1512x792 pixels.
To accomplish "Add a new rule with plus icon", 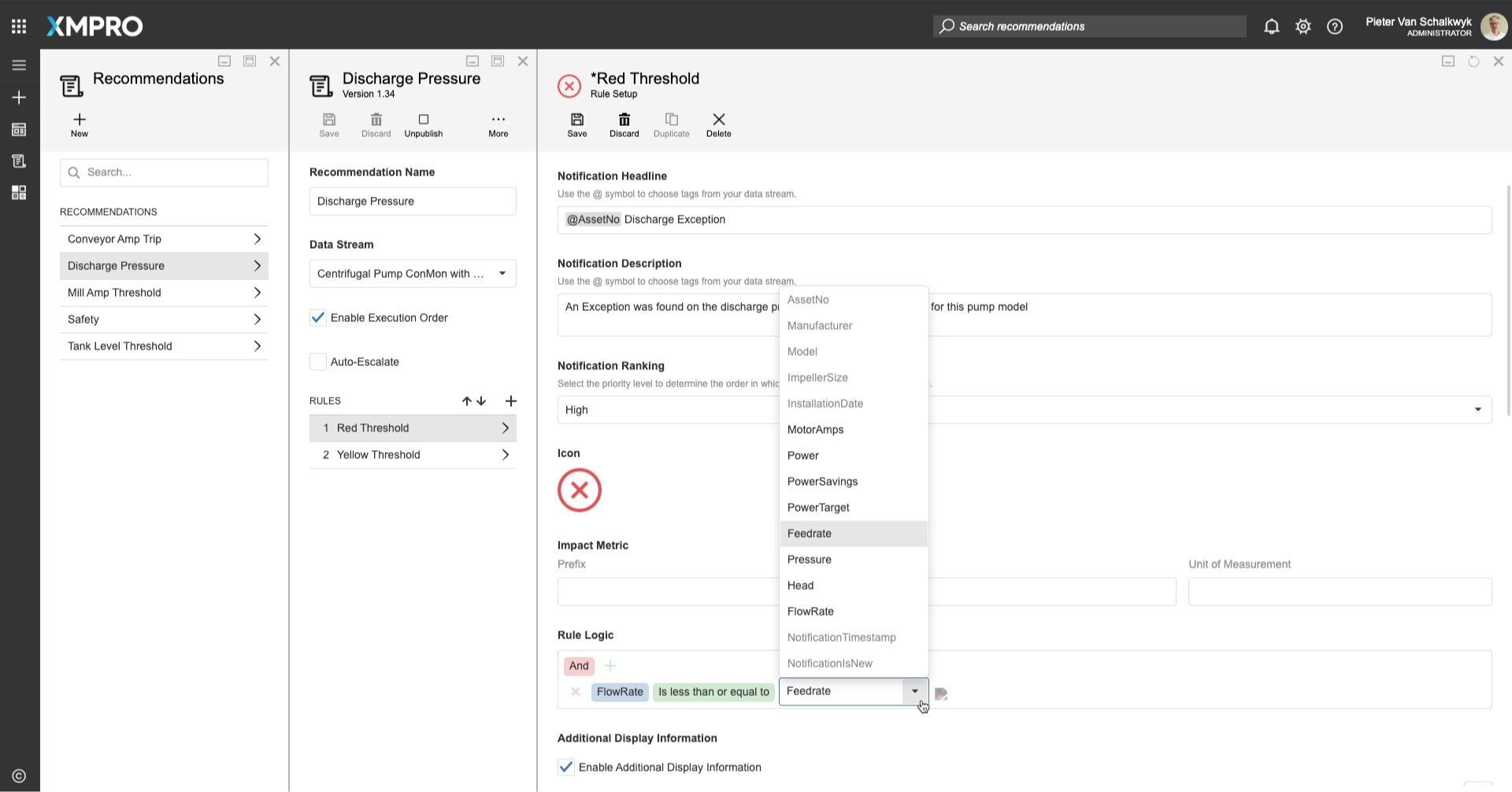I will point(510,401).
